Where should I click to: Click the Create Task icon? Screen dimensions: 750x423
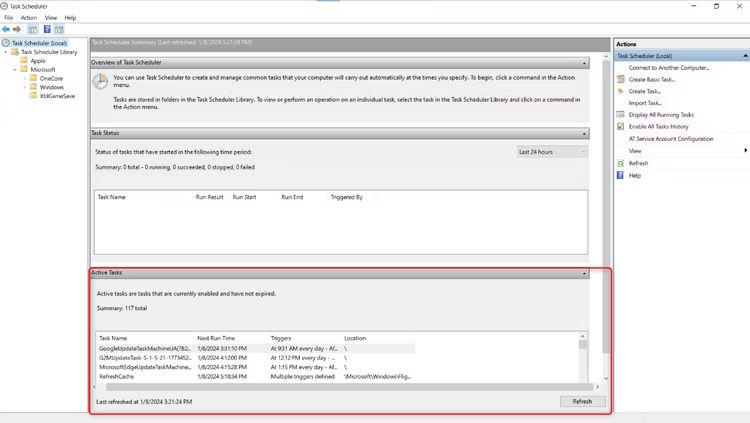(621, 91)
